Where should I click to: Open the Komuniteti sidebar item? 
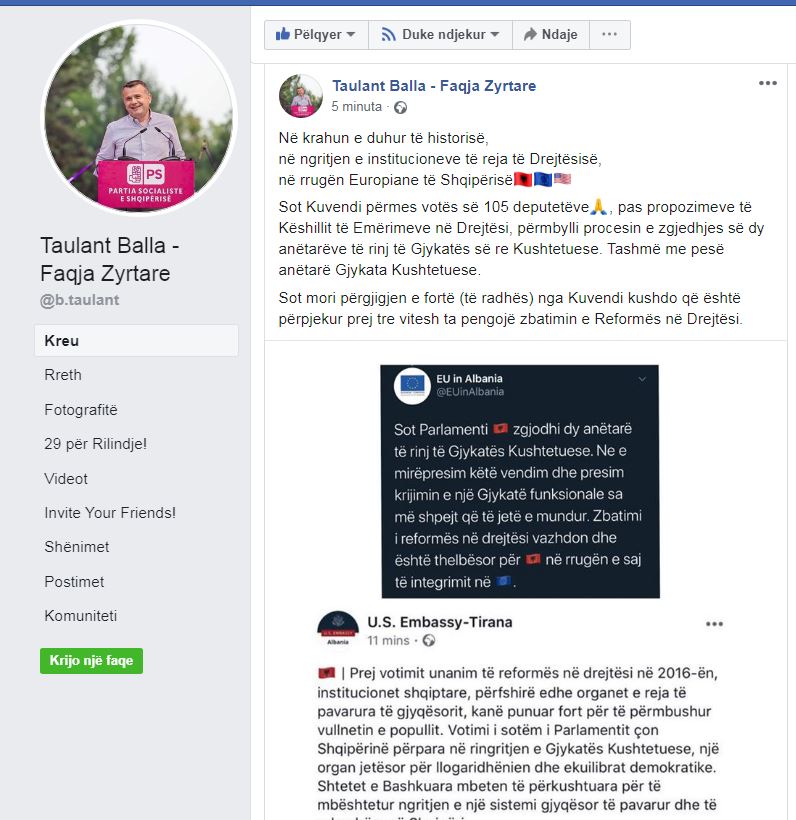click(81, 616)
